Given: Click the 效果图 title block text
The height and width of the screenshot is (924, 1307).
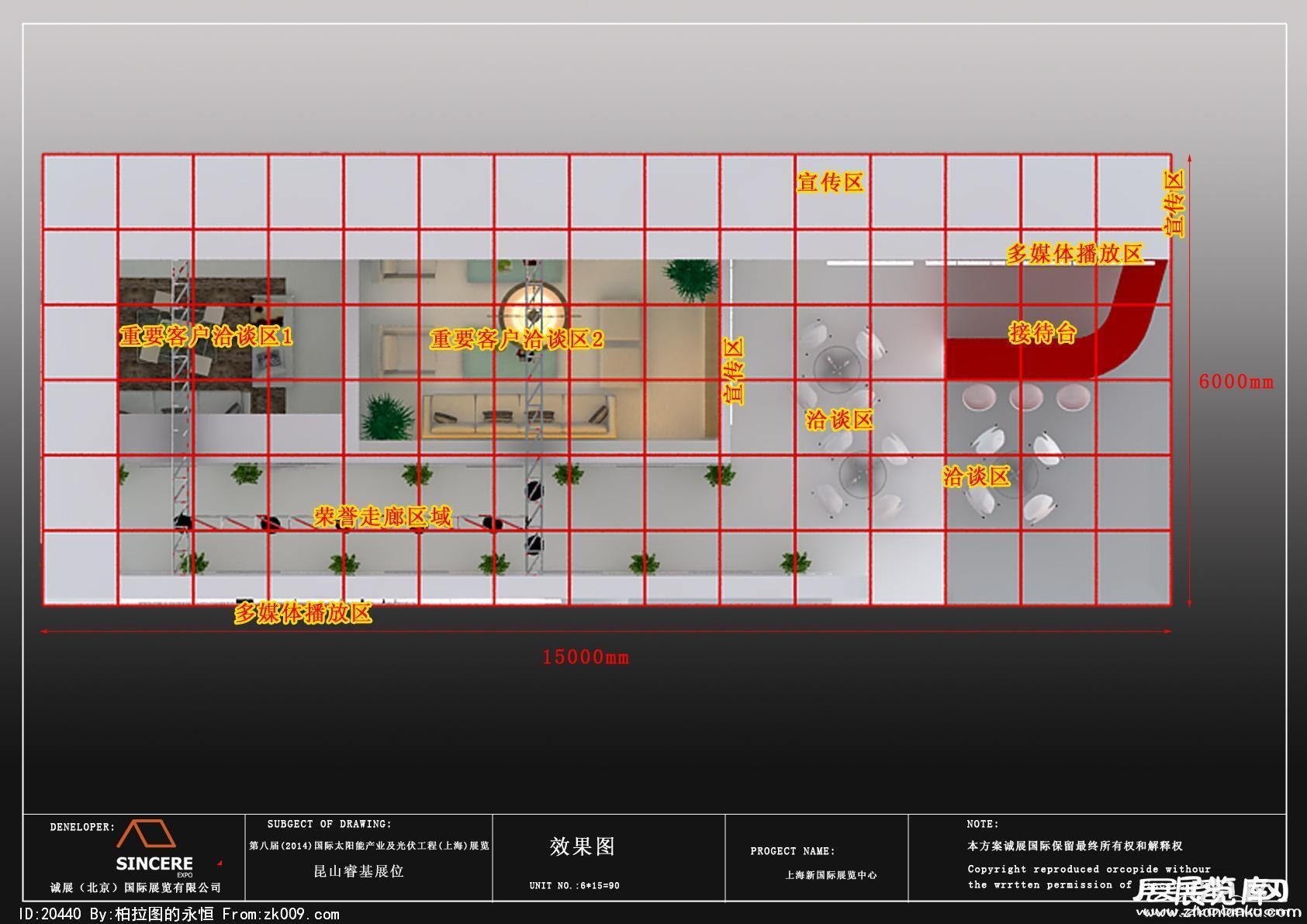Looking at the screenshot, I should (582, 846).
